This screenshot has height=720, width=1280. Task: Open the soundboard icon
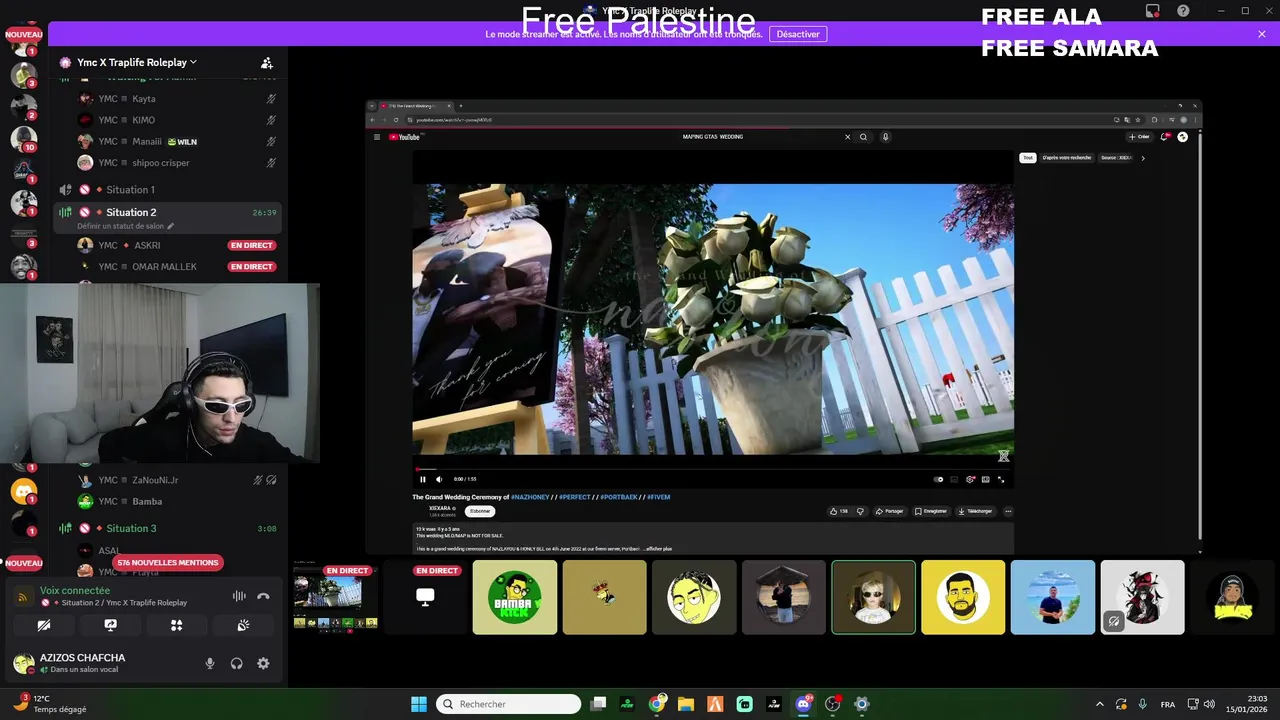[x=243, y=625]
